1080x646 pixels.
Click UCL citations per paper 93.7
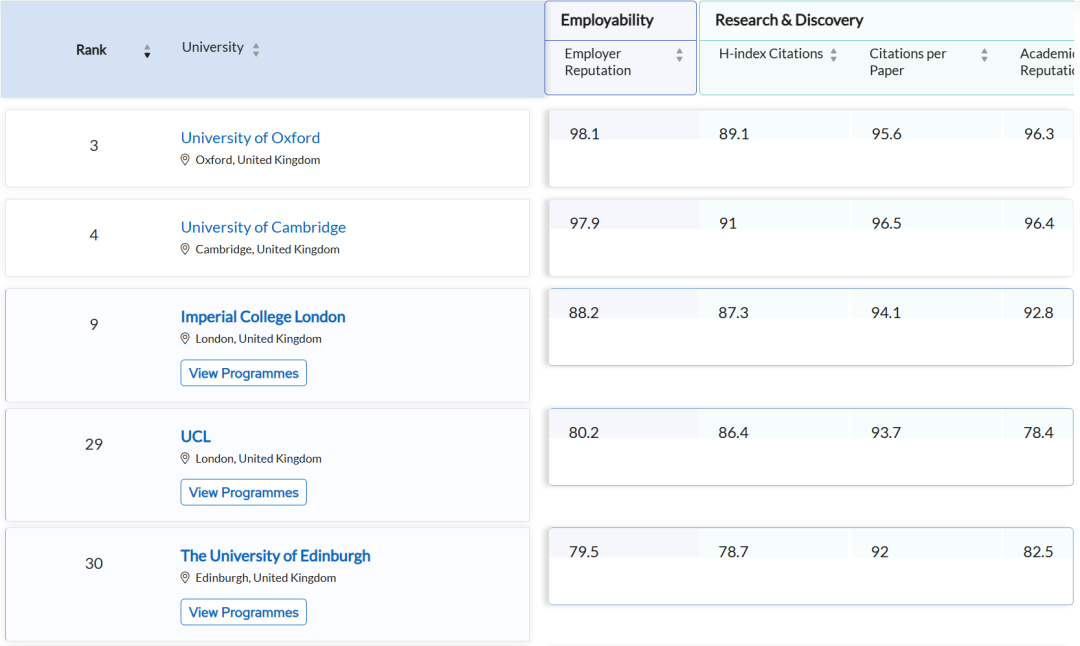(x=886, y=433)
